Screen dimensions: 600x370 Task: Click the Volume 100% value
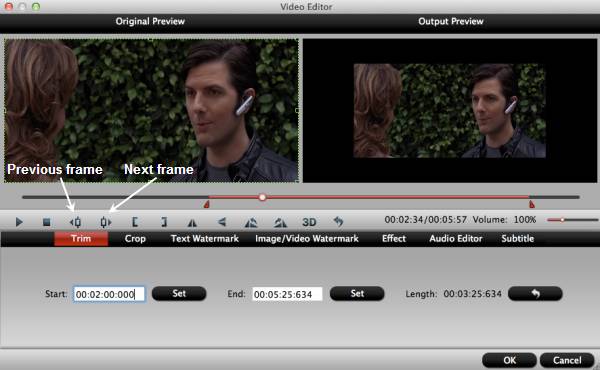click(525, 220)
